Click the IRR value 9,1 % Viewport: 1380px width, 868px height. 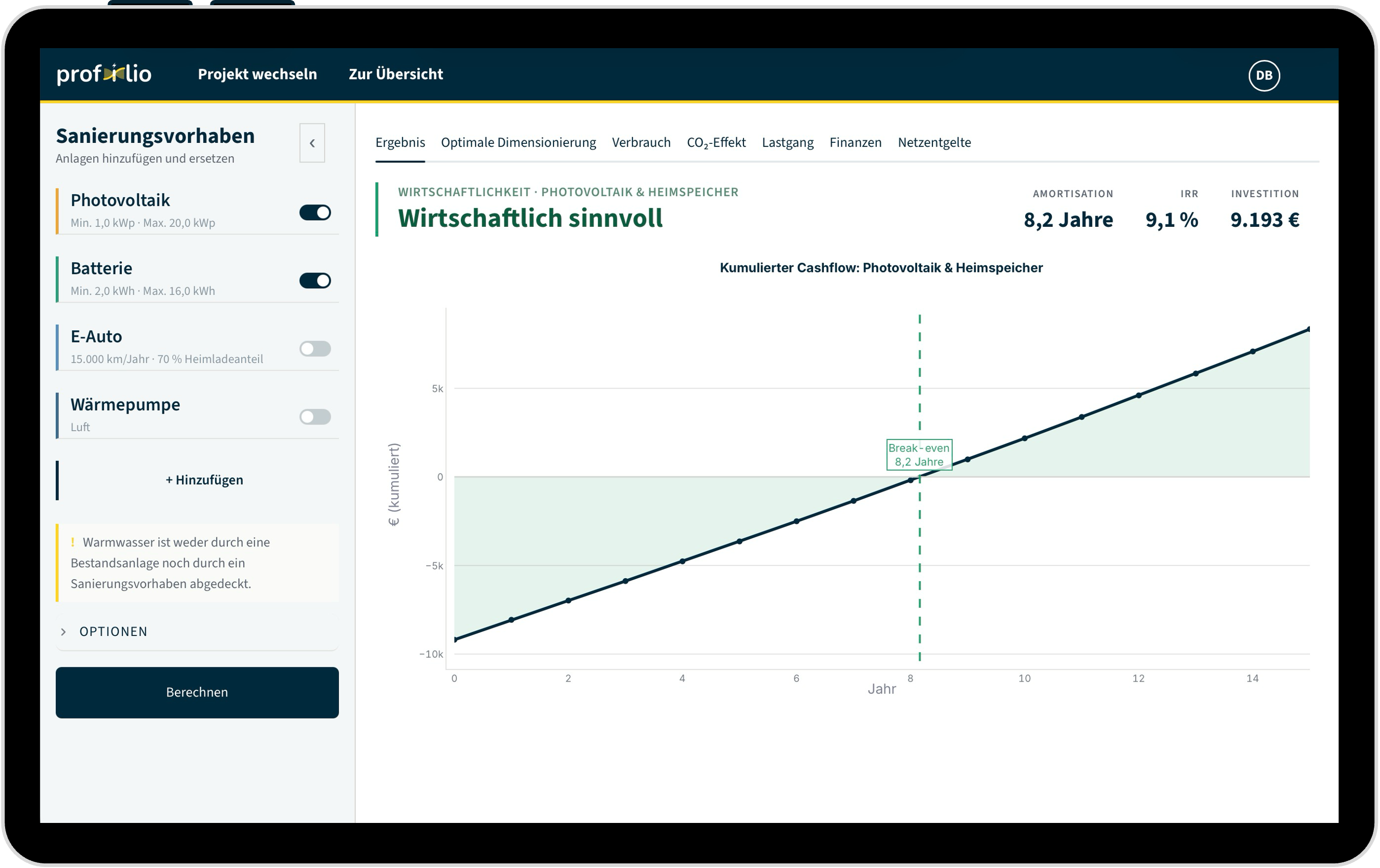(1172, 220)
